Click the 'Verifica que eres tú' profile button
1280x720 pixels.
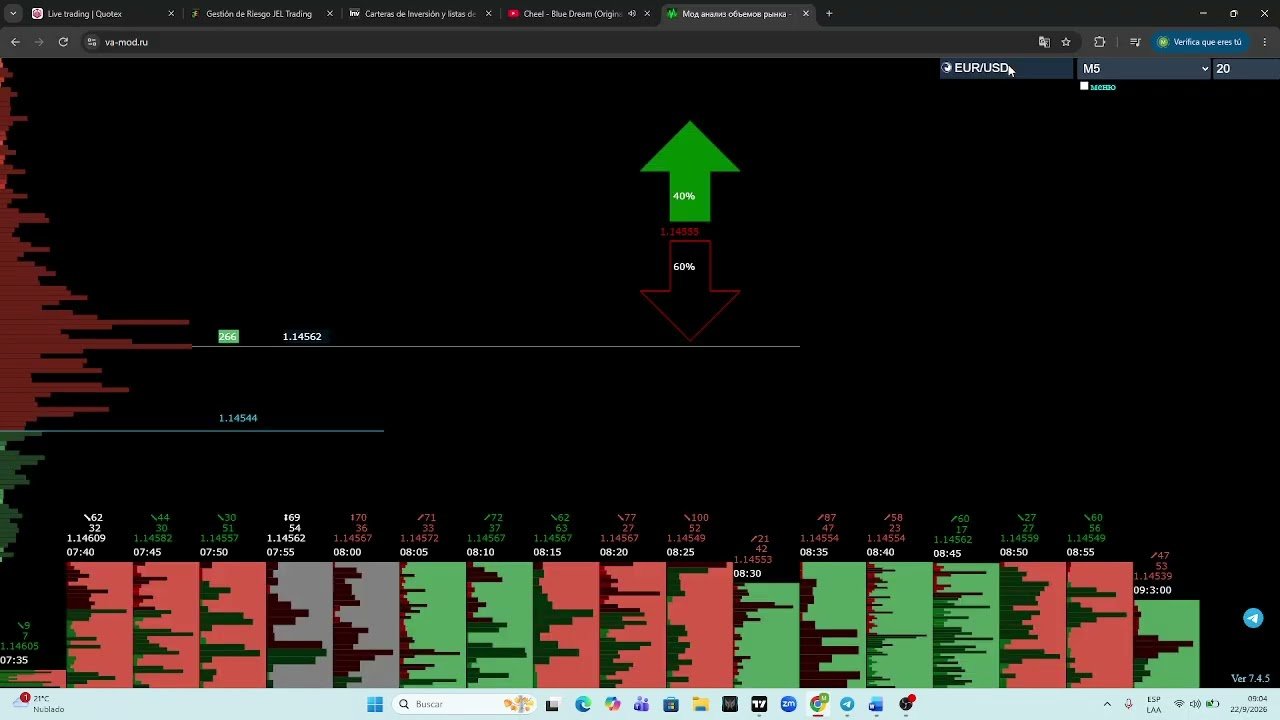pos(1199,42)
